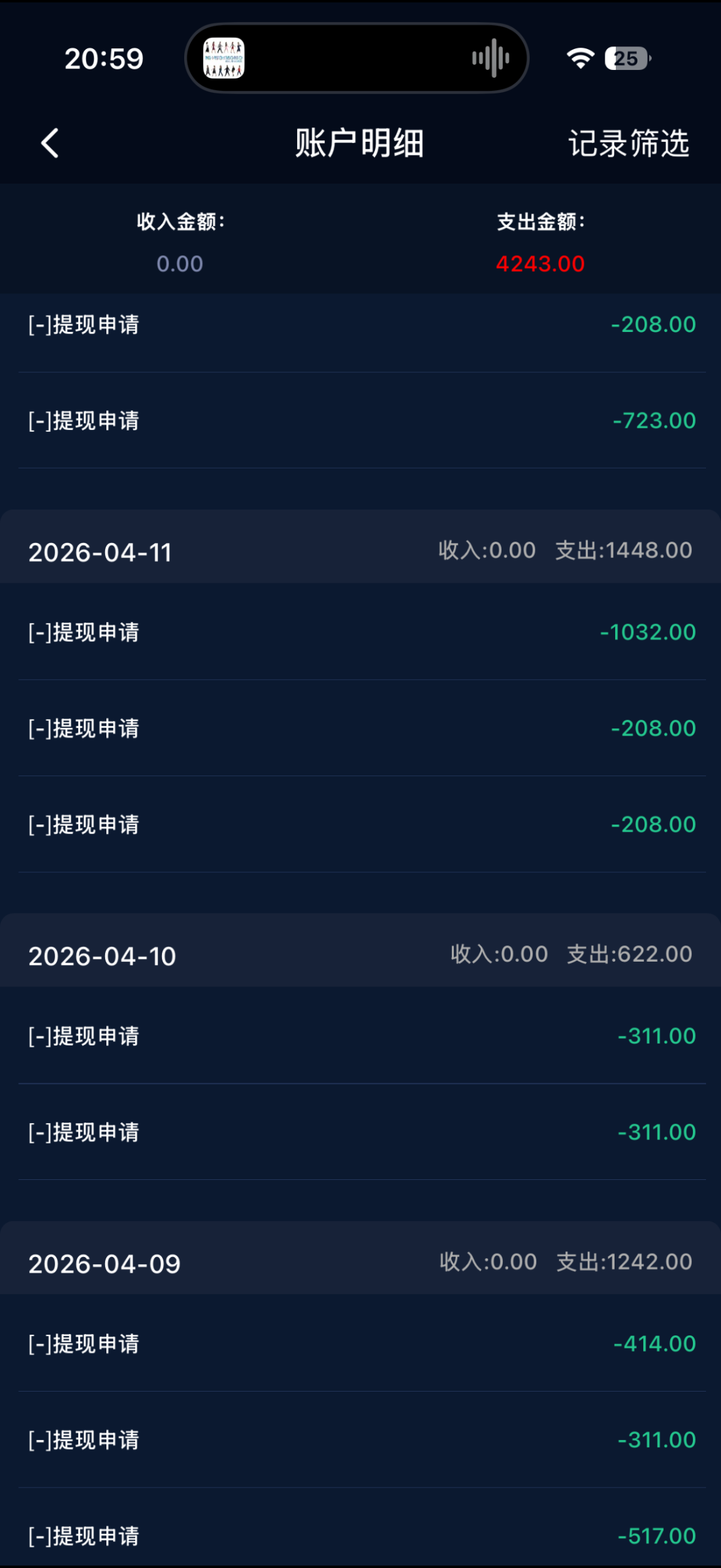Open the app thumbnail in Dynamic Island
This screenshot has width=721, height=1568.
223,58
